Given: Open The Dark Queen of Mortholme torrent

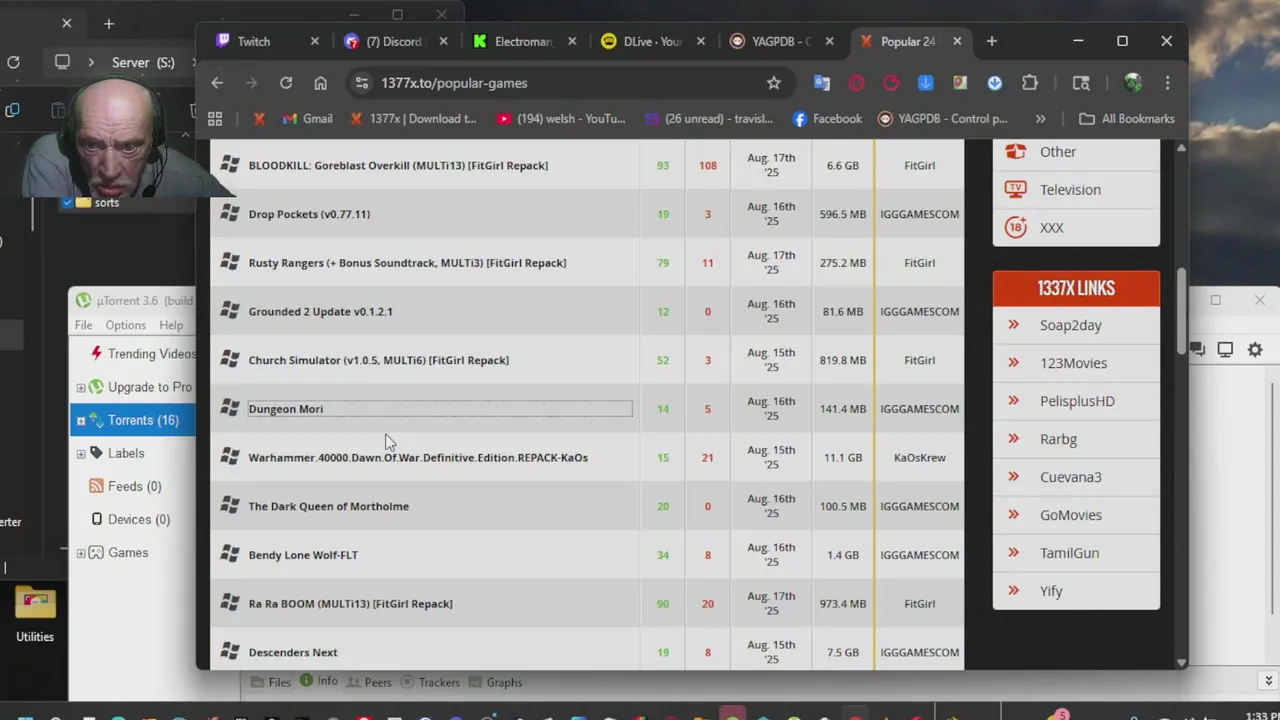Looking at the screenshot, I should click(x=328, y=506).
